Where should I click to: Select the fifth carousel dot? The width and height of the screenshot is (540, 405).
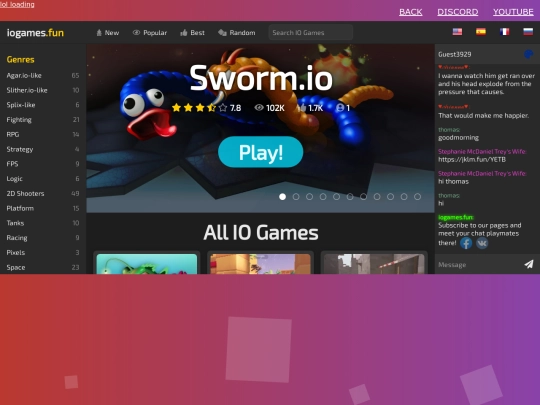coord(336,197)
